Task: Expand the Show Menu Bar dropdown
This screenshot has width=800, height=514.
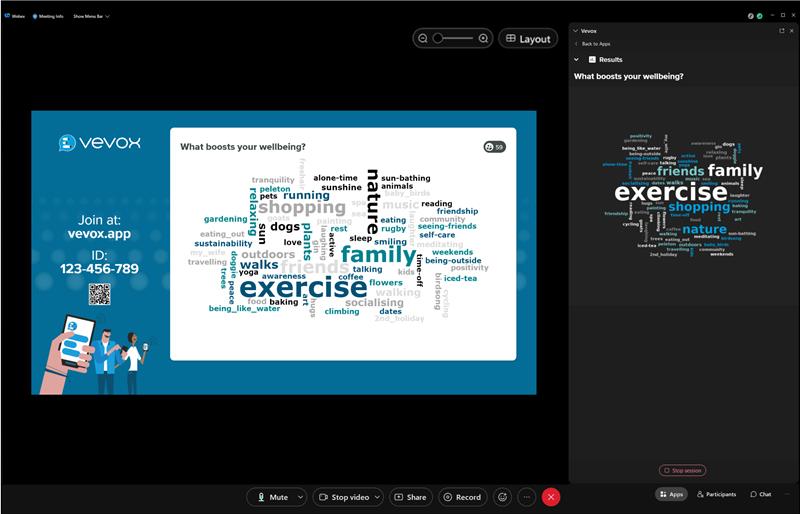Action: pyautogui.click(x=91, y=16)
